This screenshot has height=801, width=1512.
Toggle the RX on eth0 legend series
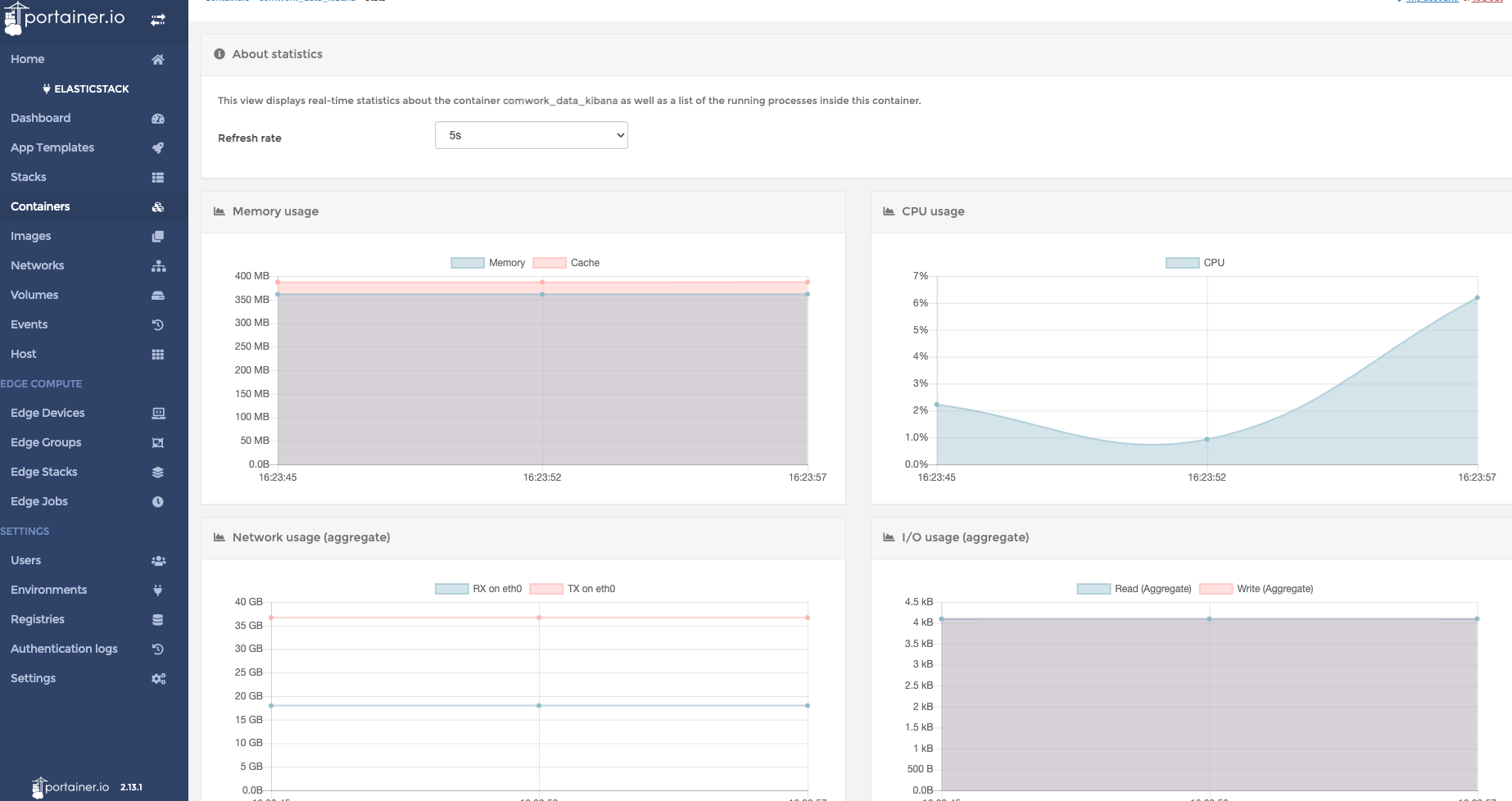(478, 589)
